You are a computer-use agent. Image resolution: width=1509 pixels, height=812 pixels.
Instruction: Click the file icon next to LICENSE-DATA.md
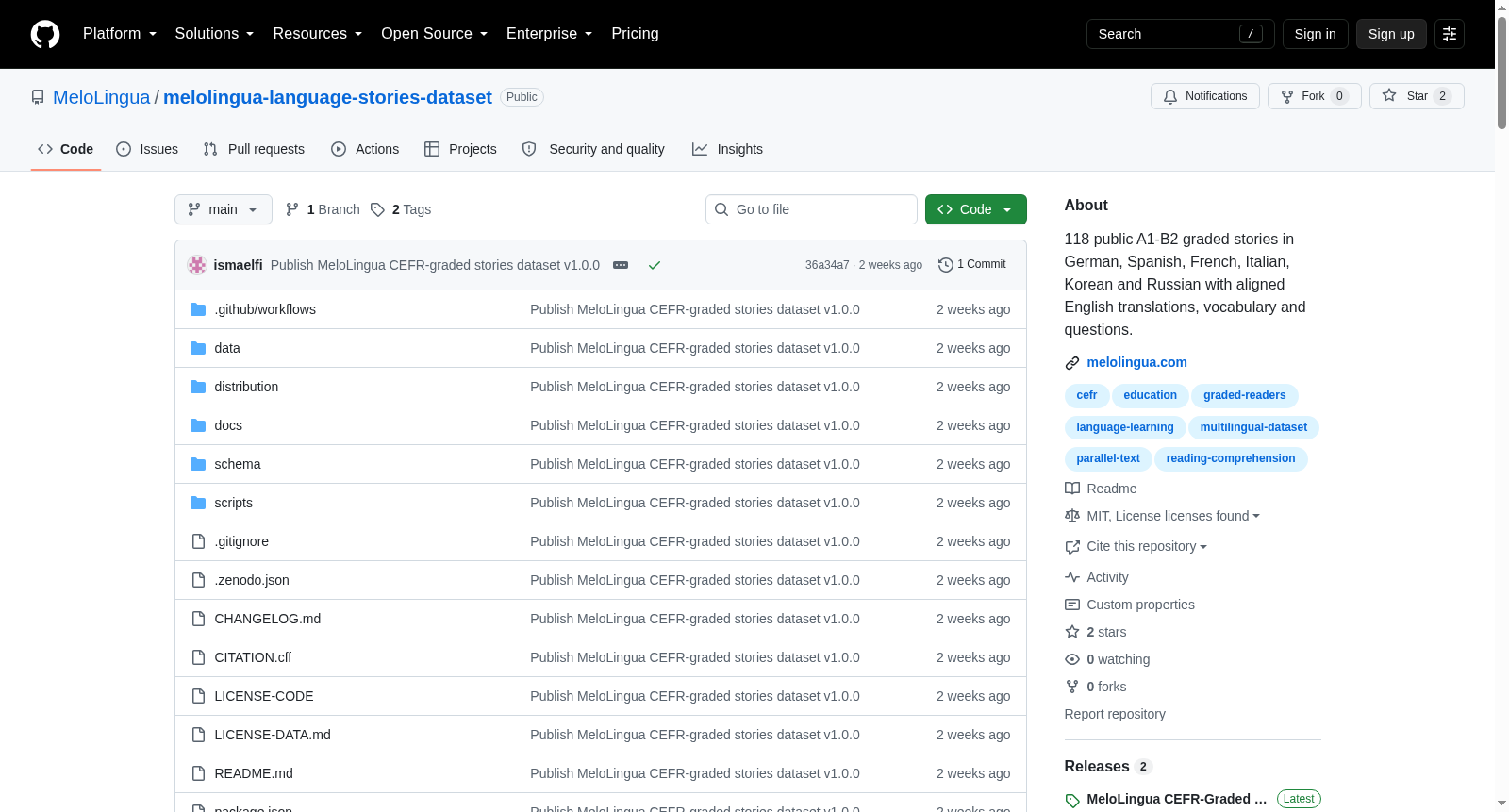pos(198,735)
